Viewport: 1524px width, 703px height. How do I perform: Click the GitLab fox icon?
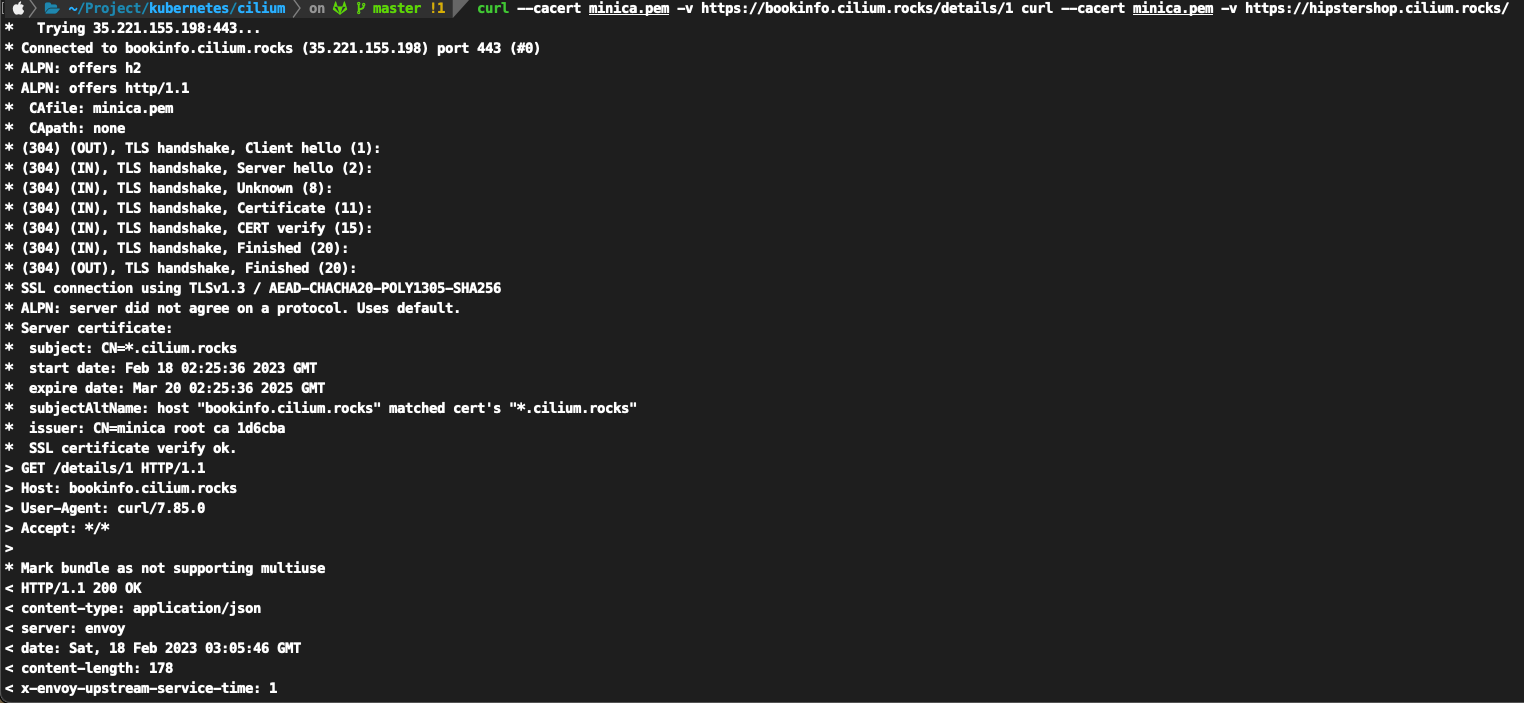[340, 8]
